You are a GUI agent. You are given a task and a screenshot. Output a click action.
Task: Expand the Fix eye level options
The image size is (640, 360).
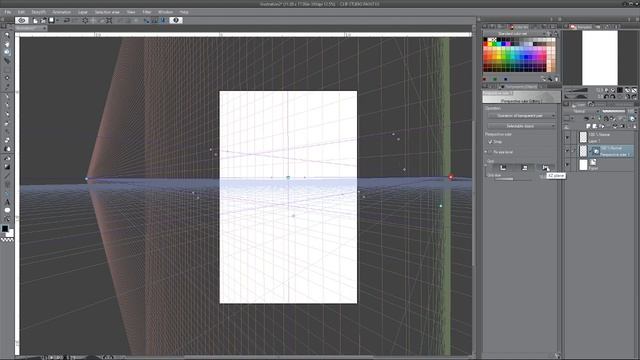pos(486,152)
